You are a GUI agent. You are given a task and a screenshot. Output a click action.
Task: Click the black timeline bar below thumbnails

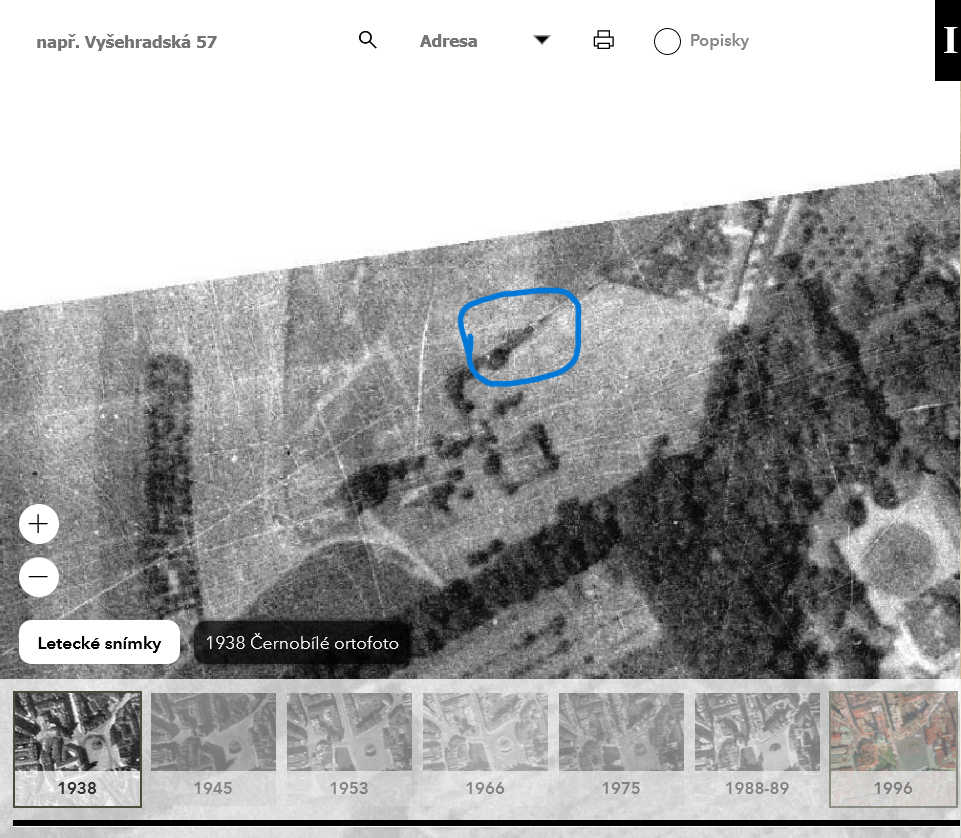click(480, 824)
